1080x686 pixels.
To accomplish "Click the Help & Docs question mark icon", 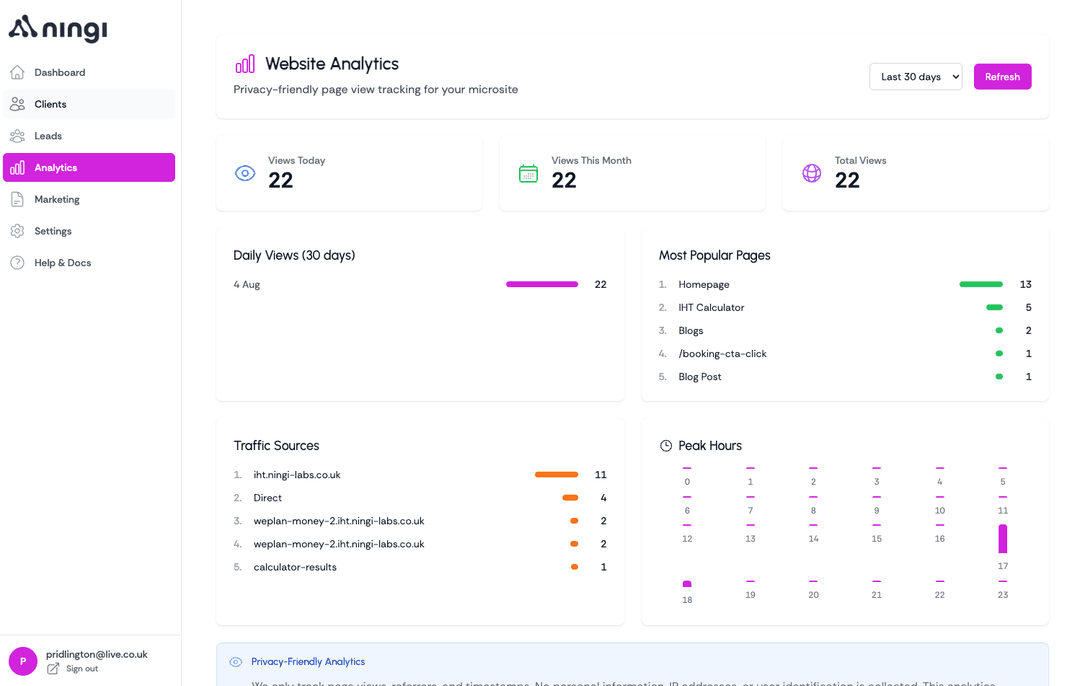I will coord(16,262).
